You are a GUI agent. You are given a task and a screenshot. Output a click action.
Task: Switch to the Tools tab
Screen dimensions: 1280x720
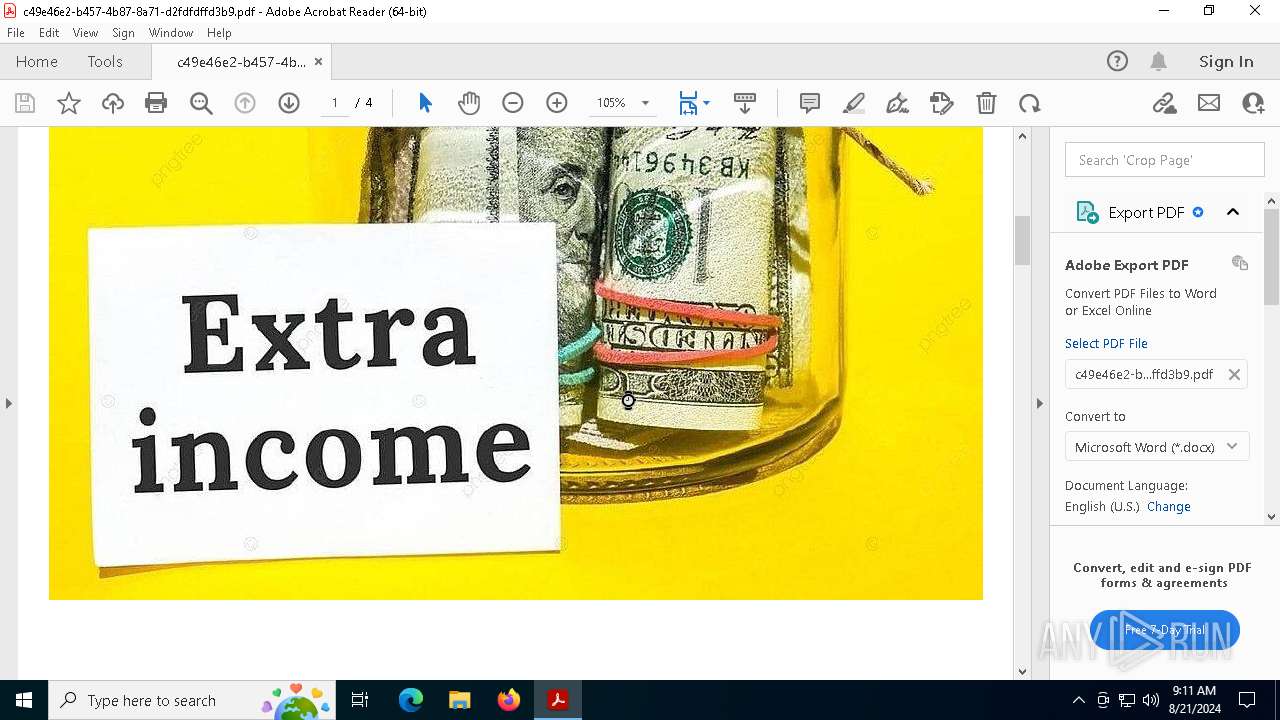105,61
